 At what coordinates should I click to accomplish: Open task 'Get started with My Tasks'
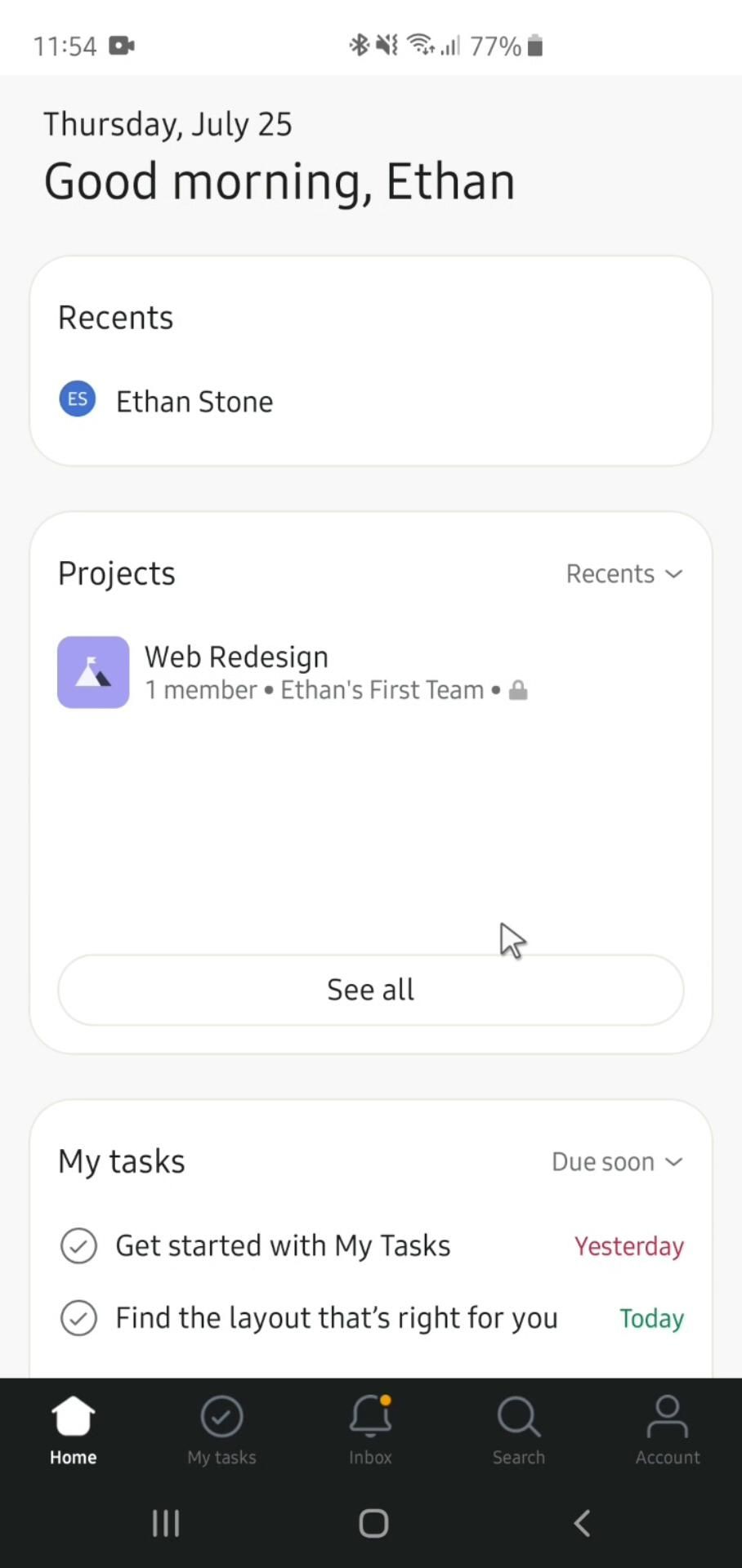(x=283, y=1246)
